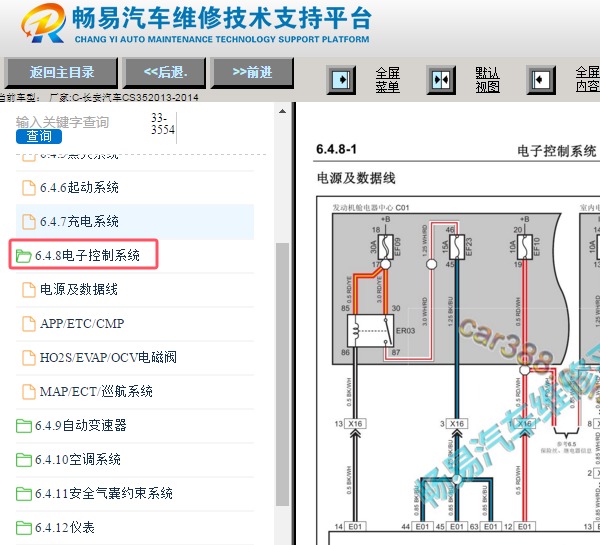Focus the keyword search input field

point(77,122)
